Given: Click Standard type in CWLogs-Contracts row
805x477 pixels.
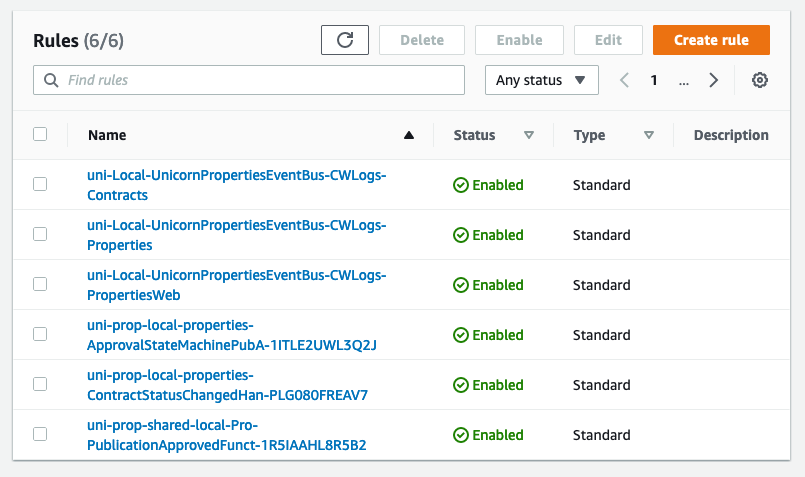Looking at the screenshot, I should pos(601,185).
